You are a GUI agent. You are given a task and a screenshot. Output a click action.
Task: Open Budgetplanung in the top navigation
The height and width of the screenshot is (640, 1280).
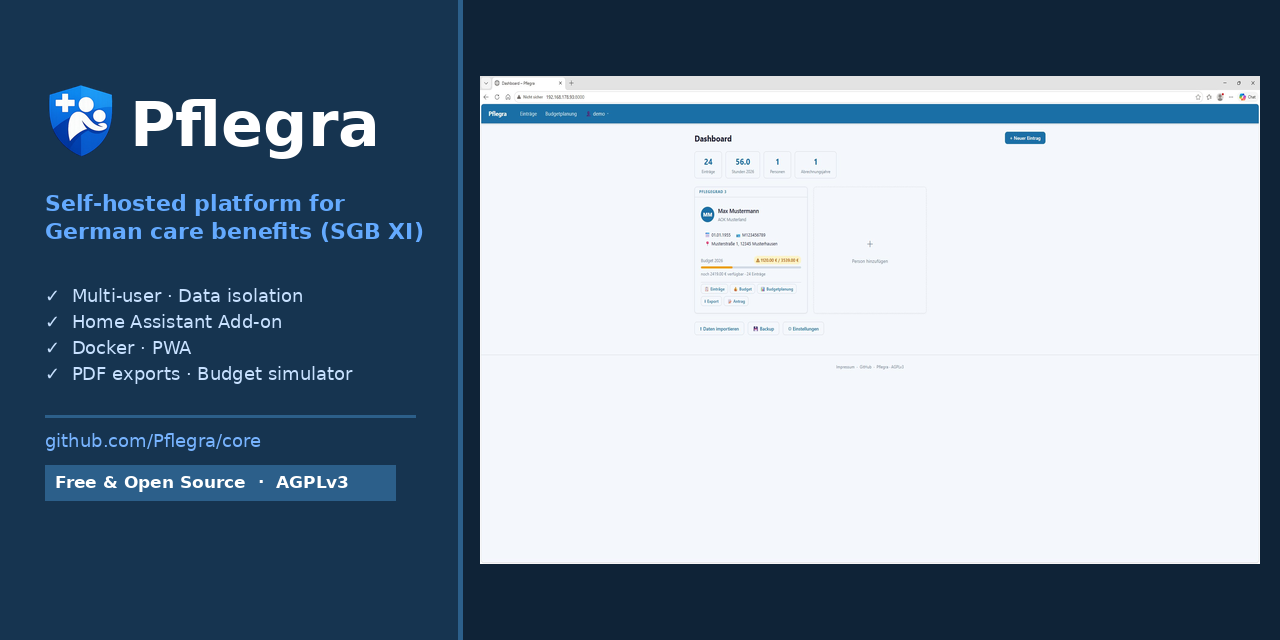click(561, 114)
